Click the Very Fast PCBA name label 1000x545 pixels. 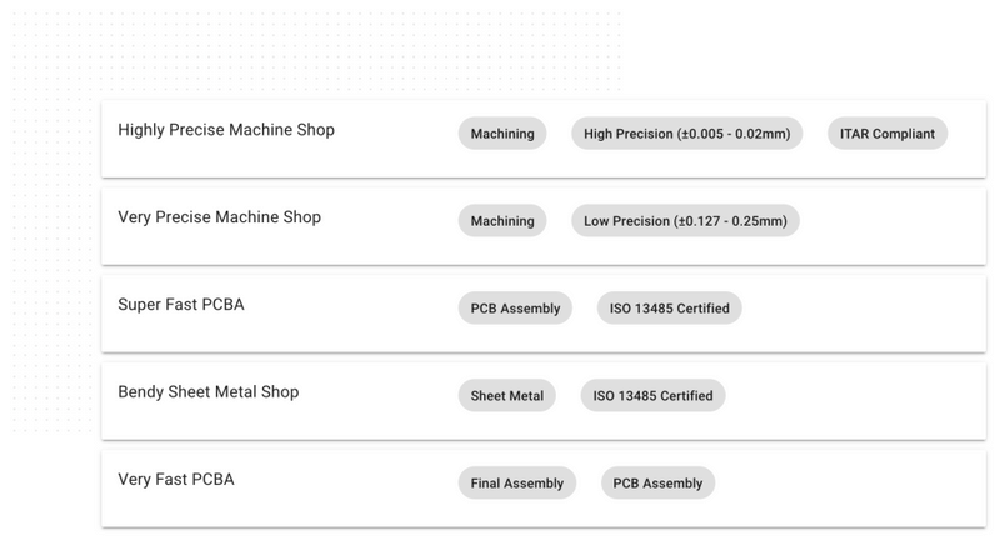tap(176, 479)
